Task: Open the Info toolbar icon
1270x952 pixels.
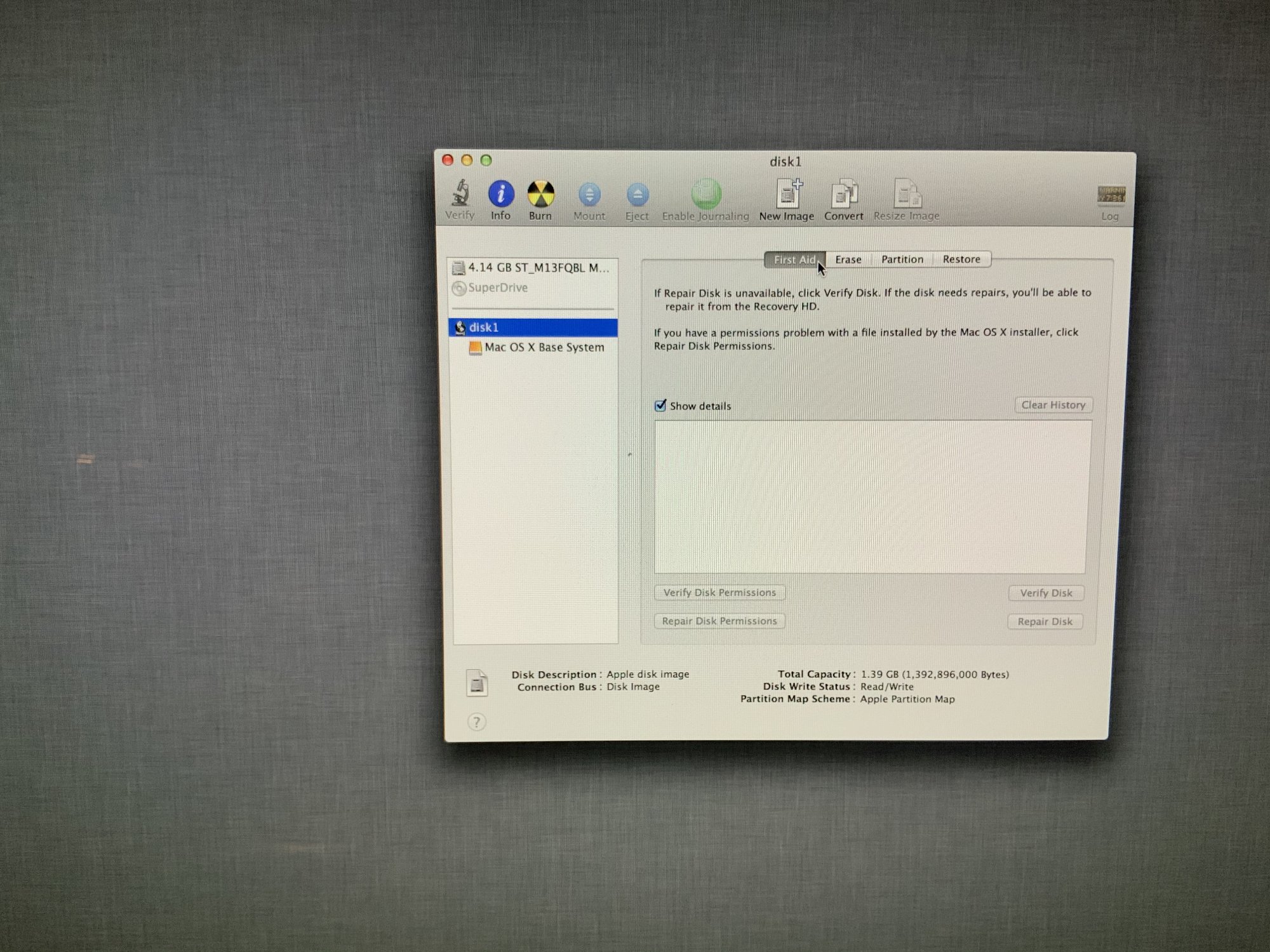Action: tap(500, 194)
